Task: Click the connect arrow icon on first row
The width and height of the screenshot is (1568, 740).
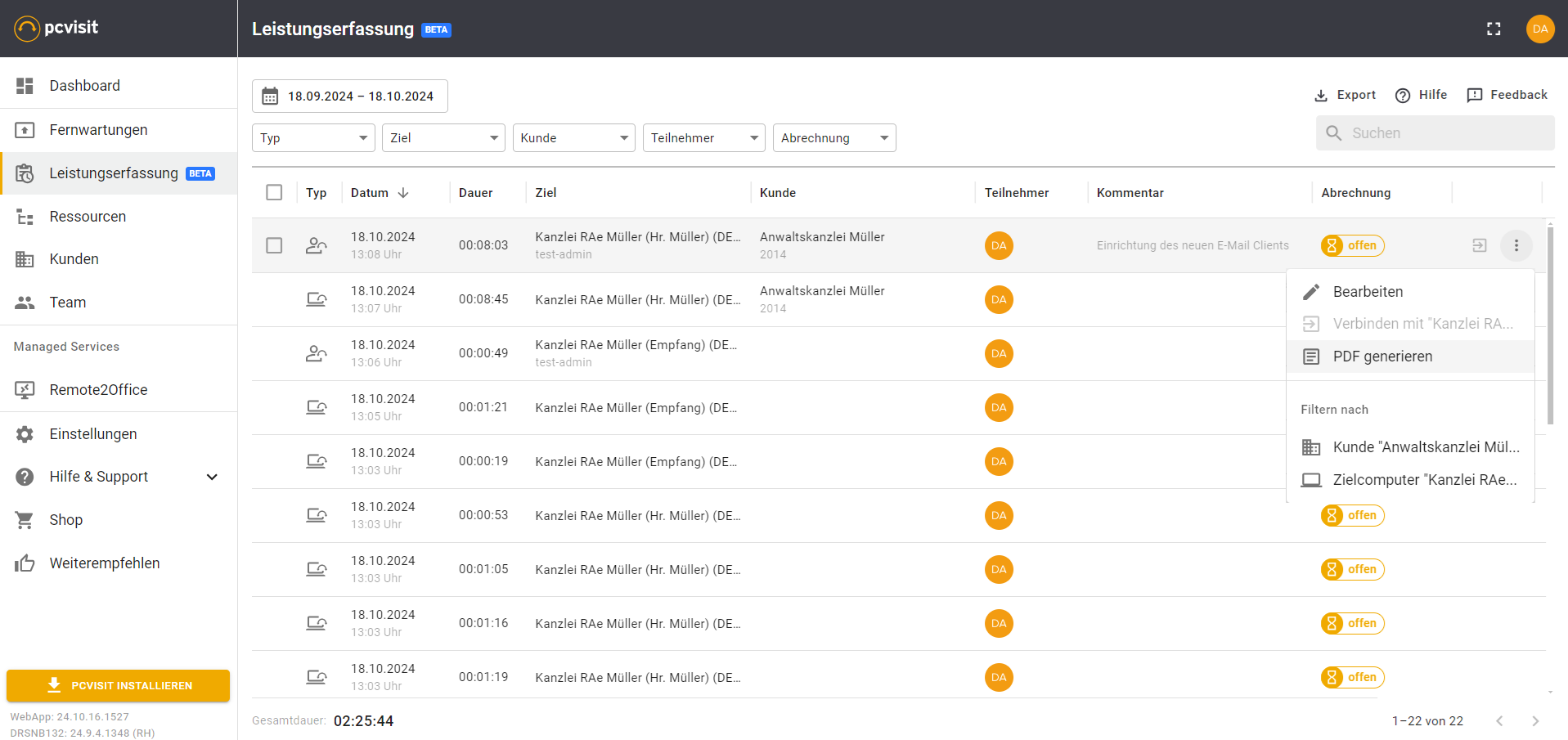Action: click(1479, 245)
